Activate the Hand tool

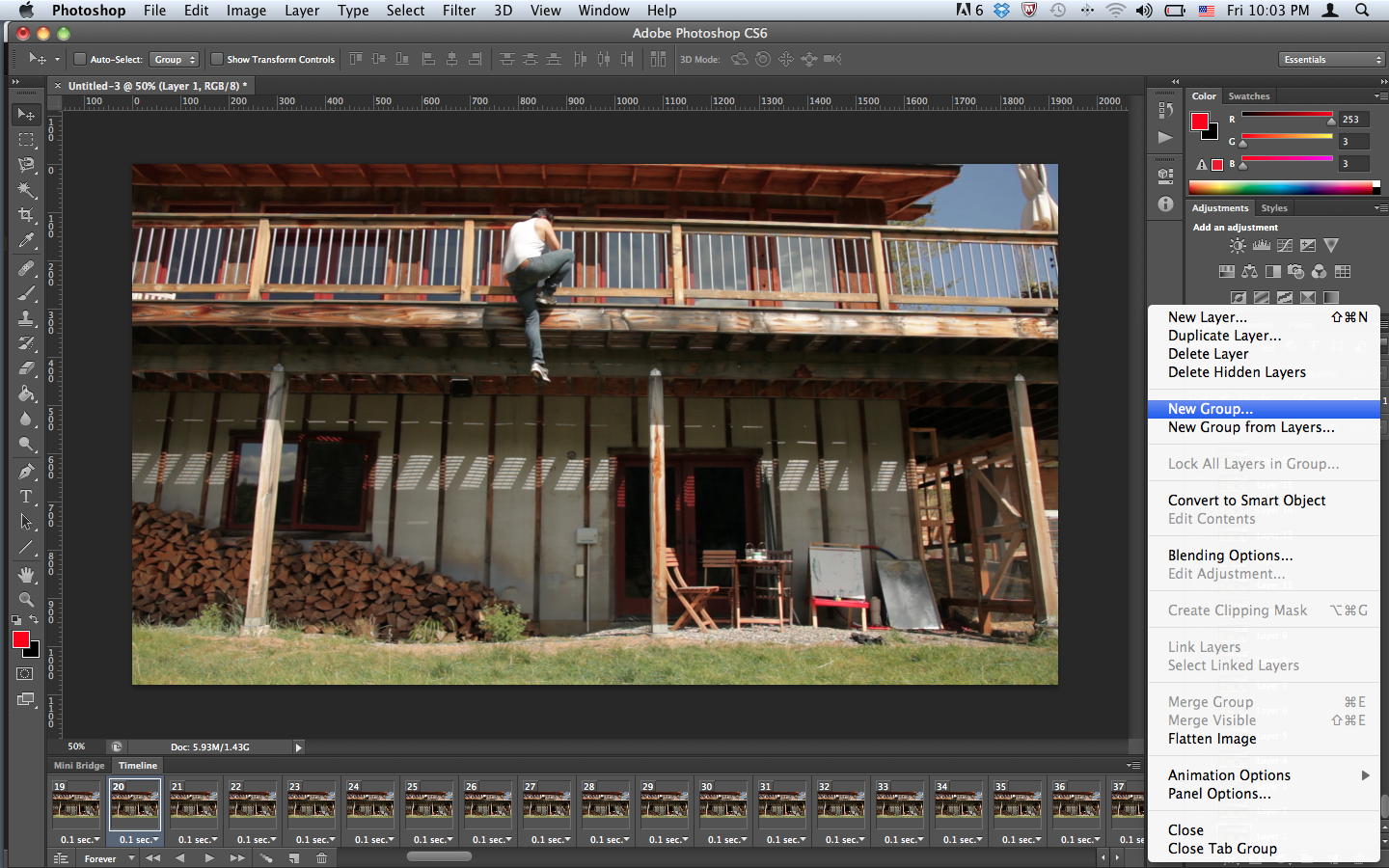click(26, 575)
